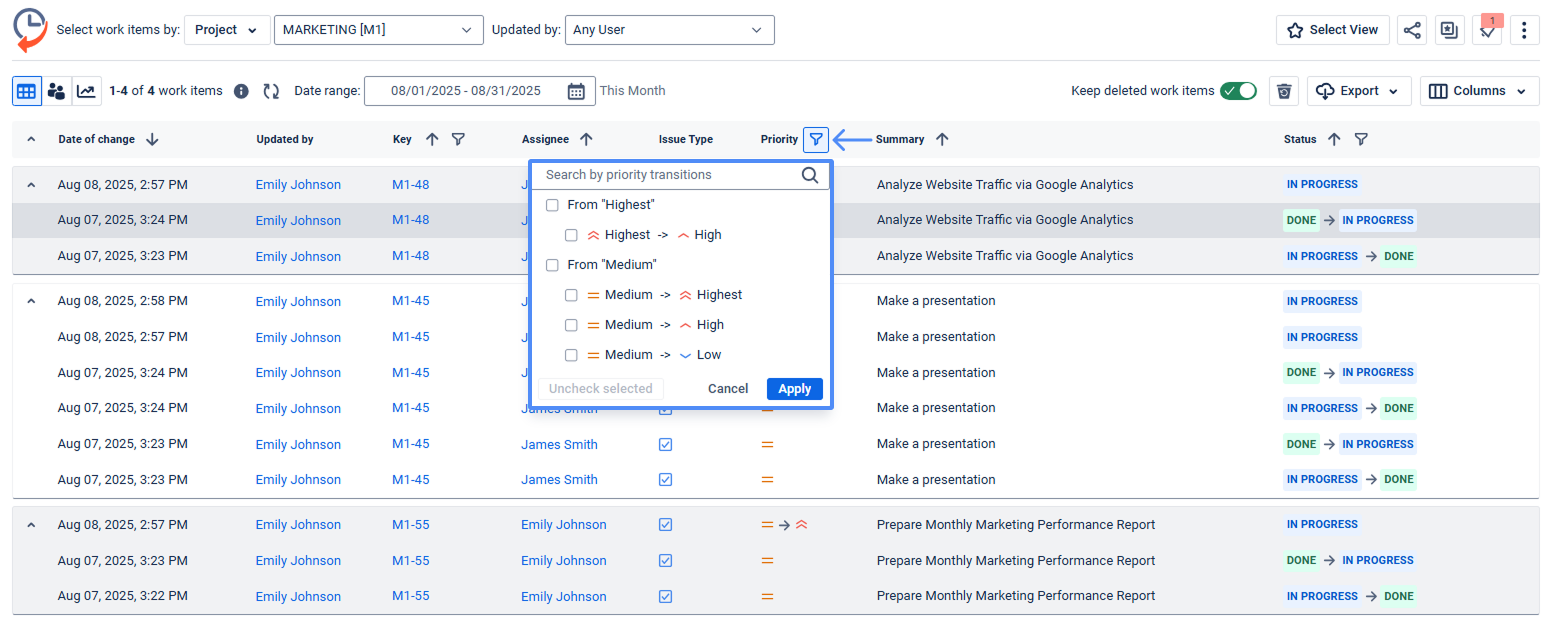Cancel the priority filter popup
The width and height of the screenshot is (1548, 619).
(x=727, y=389)
